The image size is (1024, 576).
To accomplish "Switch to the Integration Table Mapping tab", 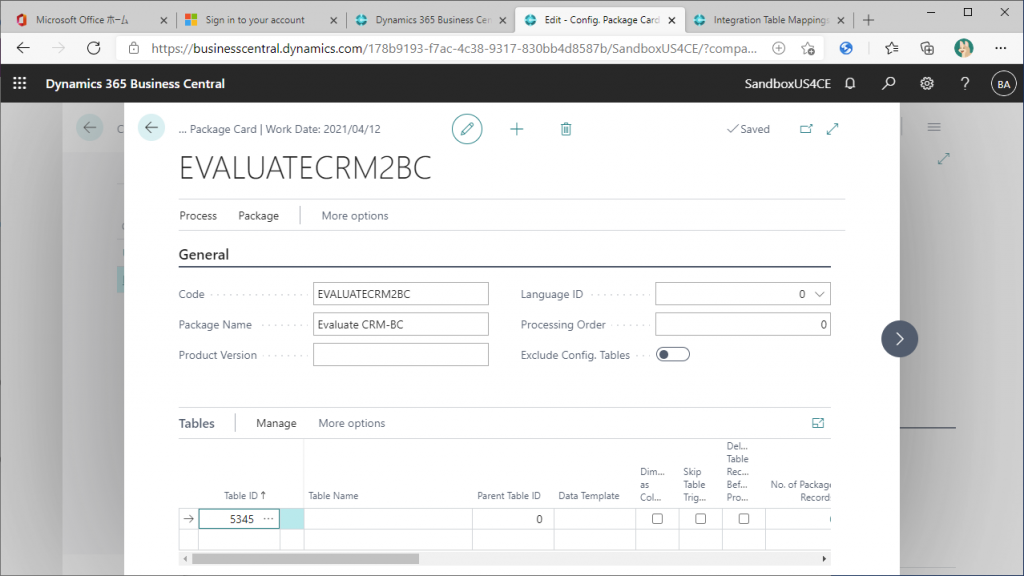I will click(x=769, y=20).
